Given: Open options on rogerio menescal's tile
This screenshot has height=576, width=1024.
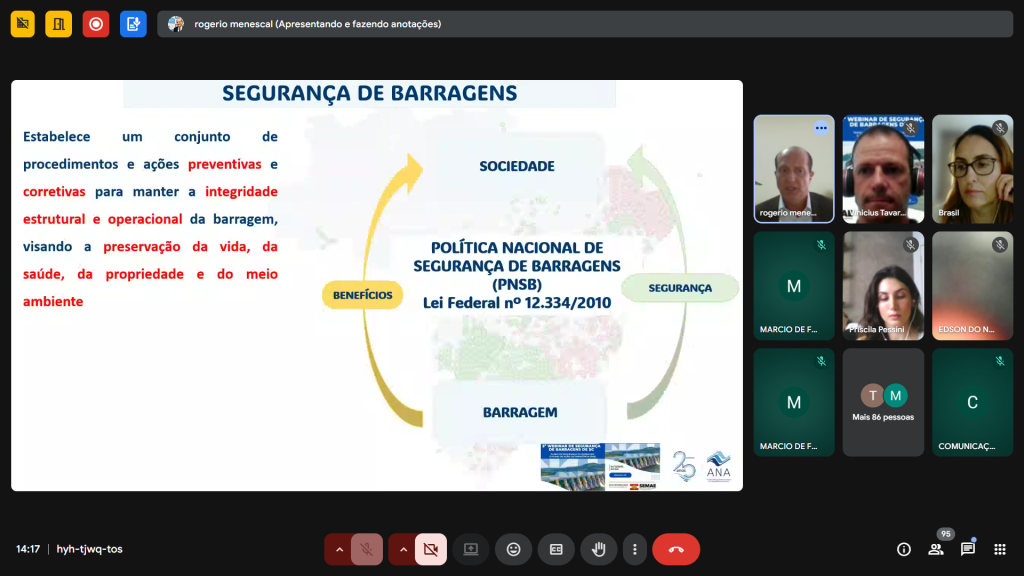Looking at the screenshot, I should tap(821, 128).
